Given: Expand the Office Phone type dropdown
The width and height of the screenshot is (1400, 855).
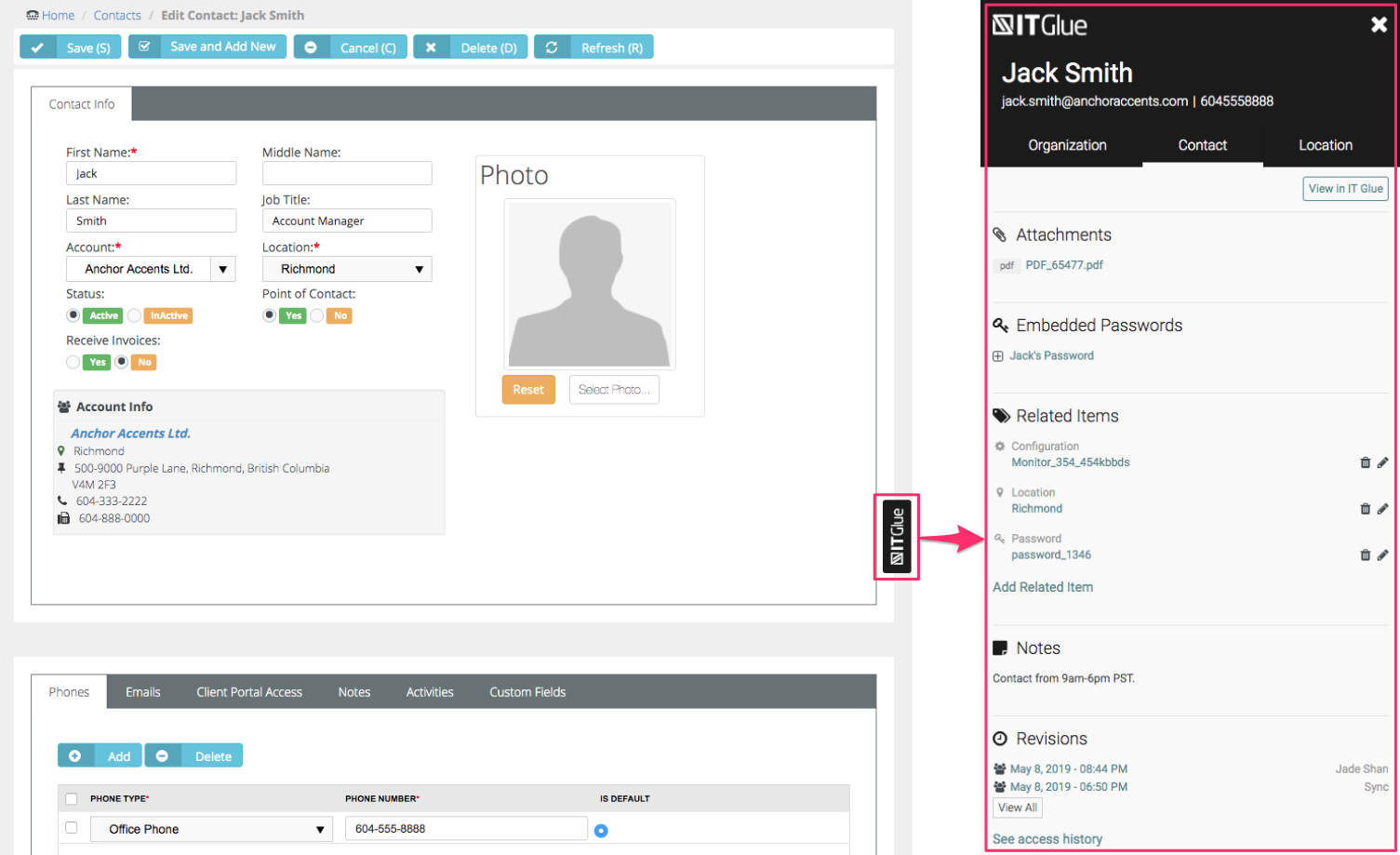Looking at the screenshot, I should 319,829.
